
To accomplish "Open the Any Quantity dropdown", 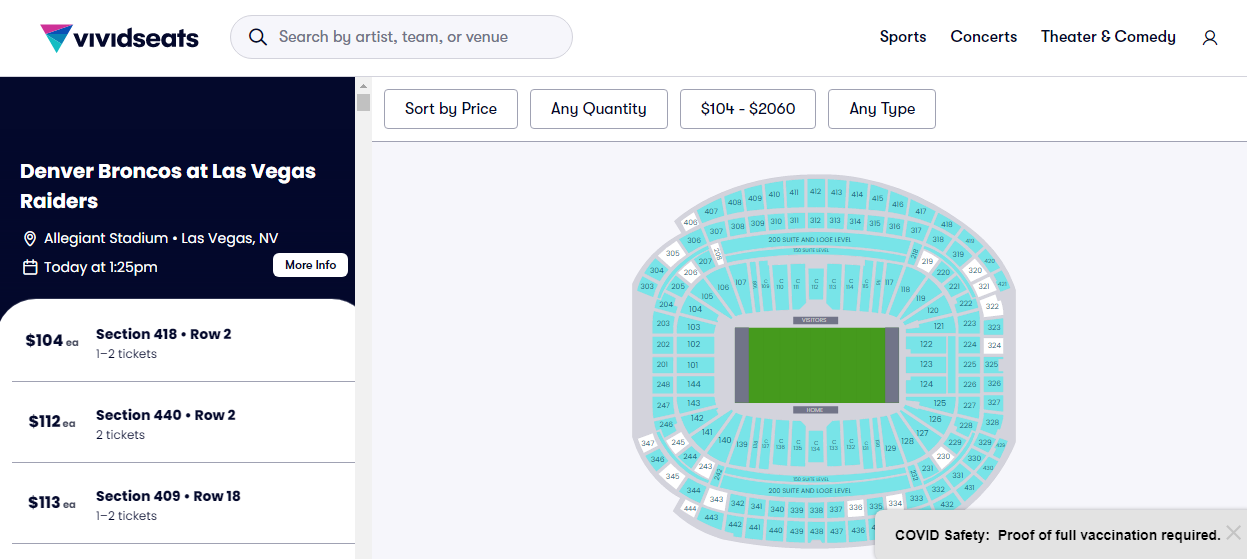I will (x=598, y=109).
